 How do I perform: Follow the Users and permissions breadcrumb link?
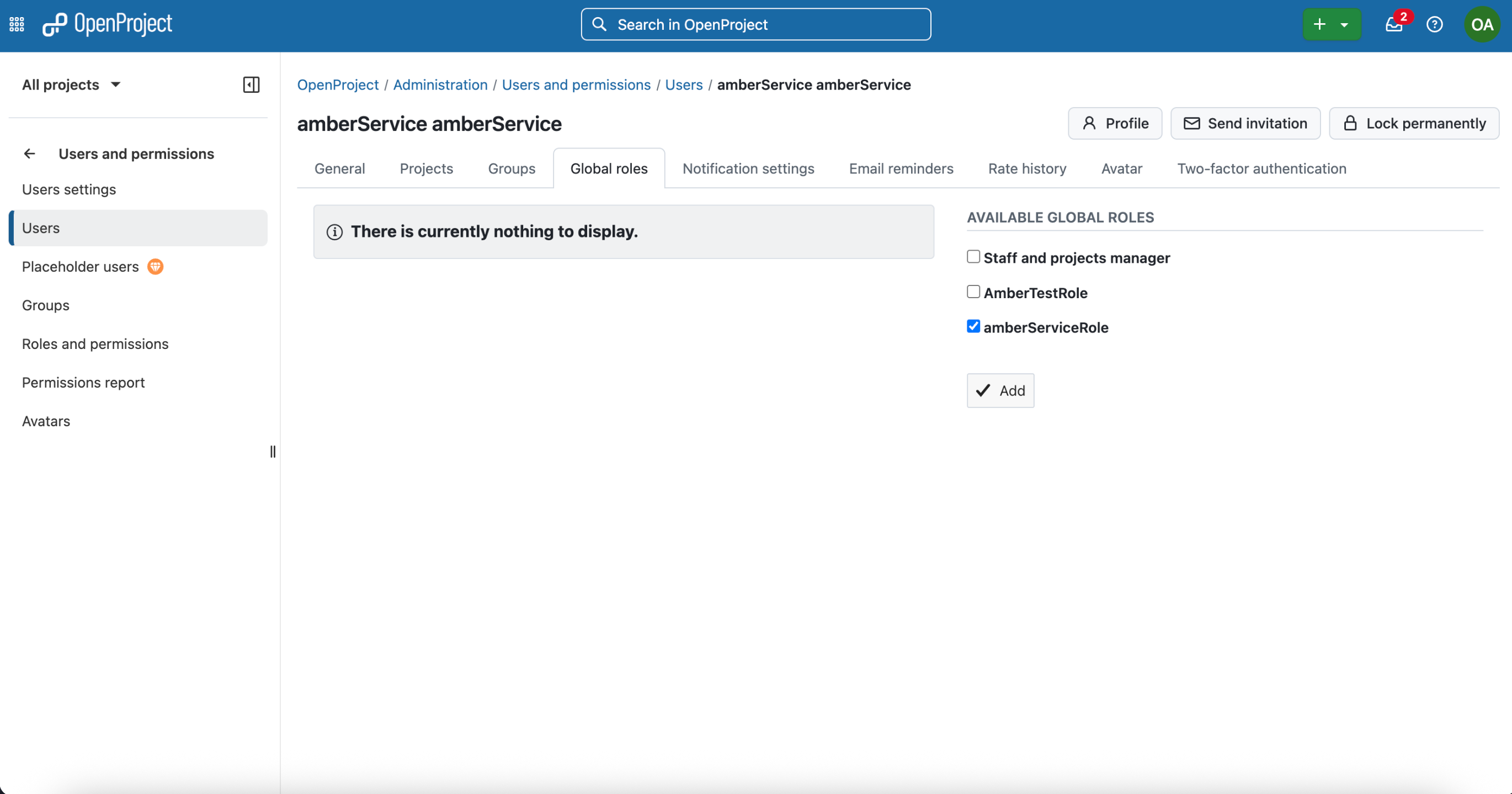576,84
